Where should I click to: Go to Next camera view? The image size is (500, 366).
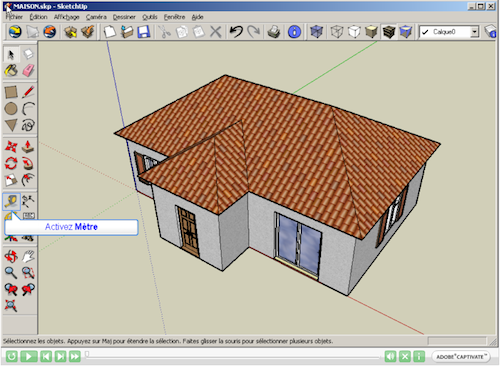28,289
